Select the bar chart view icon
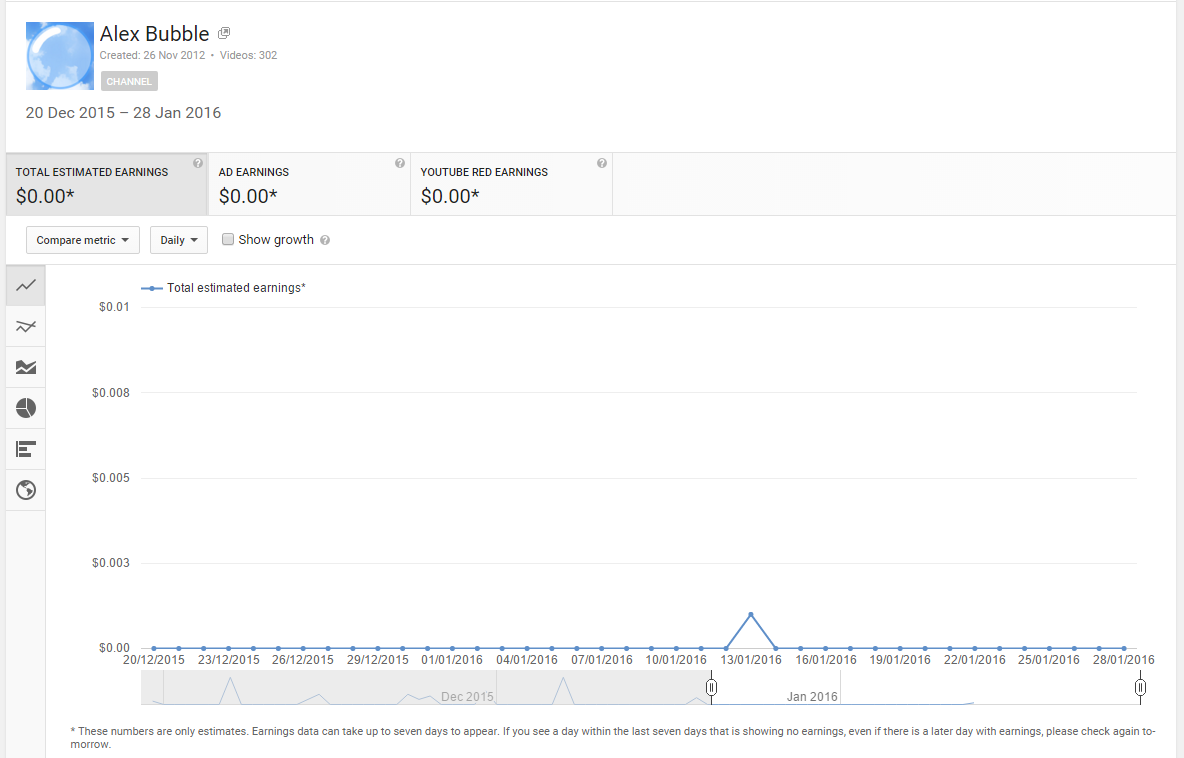 (26, 449)
